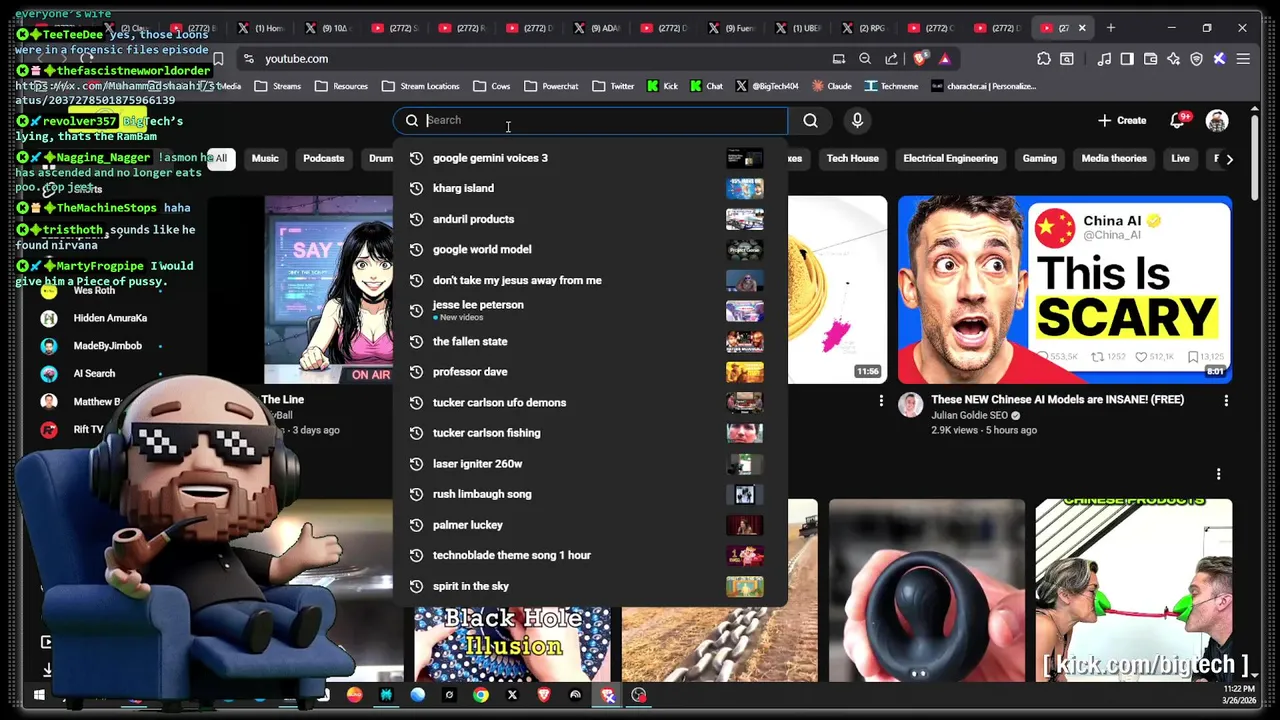Open Google Chrome from the taskbar
The width and height of the screenshot is (1280, 720).
(481, 695)
